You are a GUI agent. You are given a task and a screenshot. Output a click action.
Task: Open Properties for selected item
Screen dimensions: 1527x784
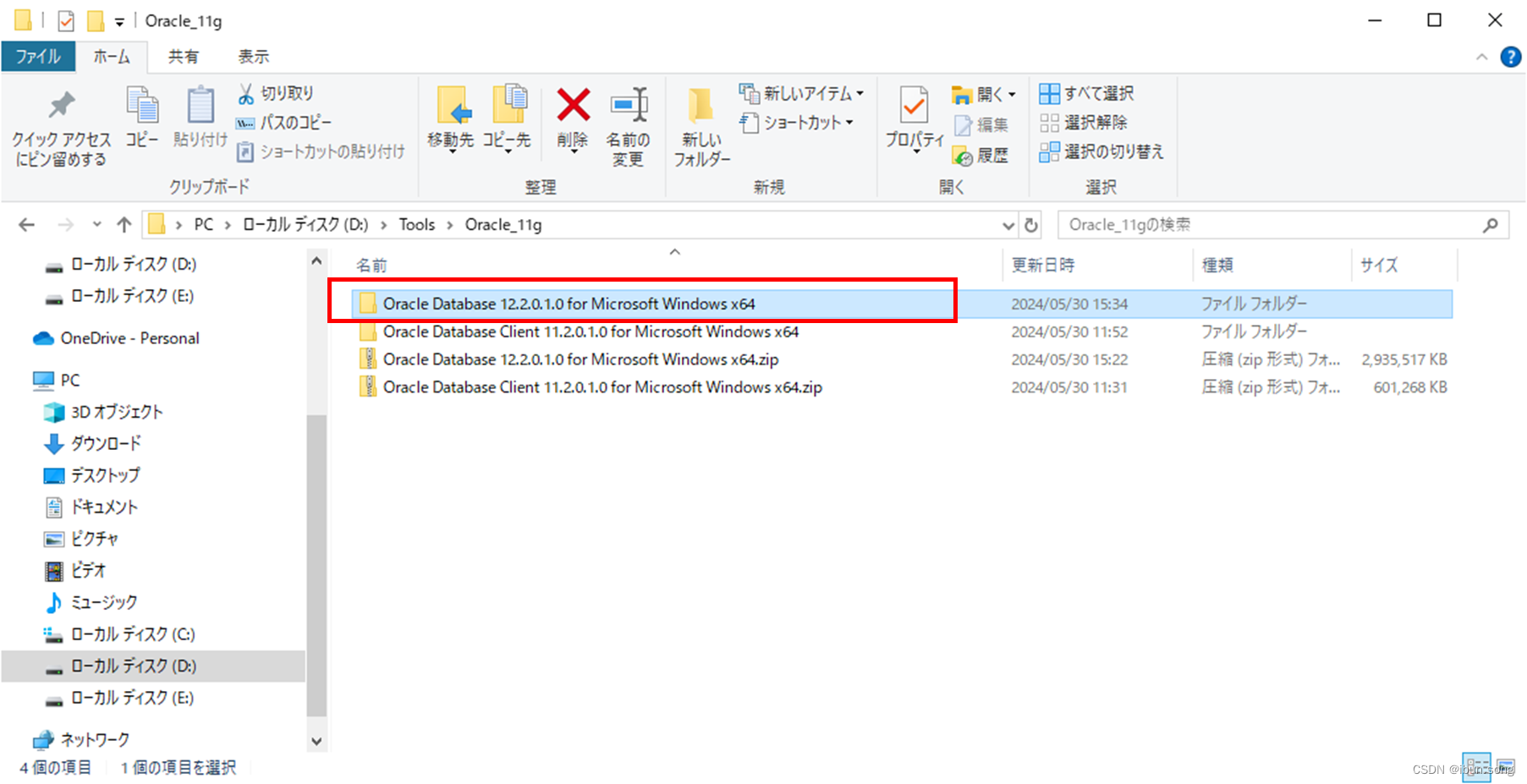[915, 118]
